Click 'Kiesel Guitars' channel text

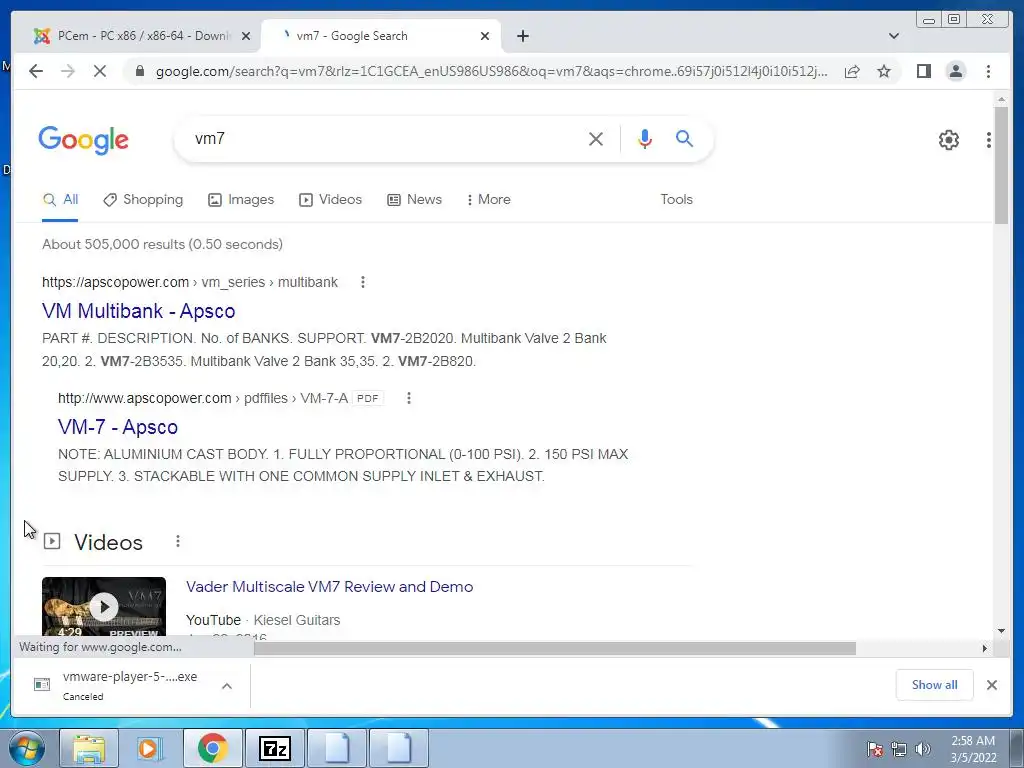296,620
